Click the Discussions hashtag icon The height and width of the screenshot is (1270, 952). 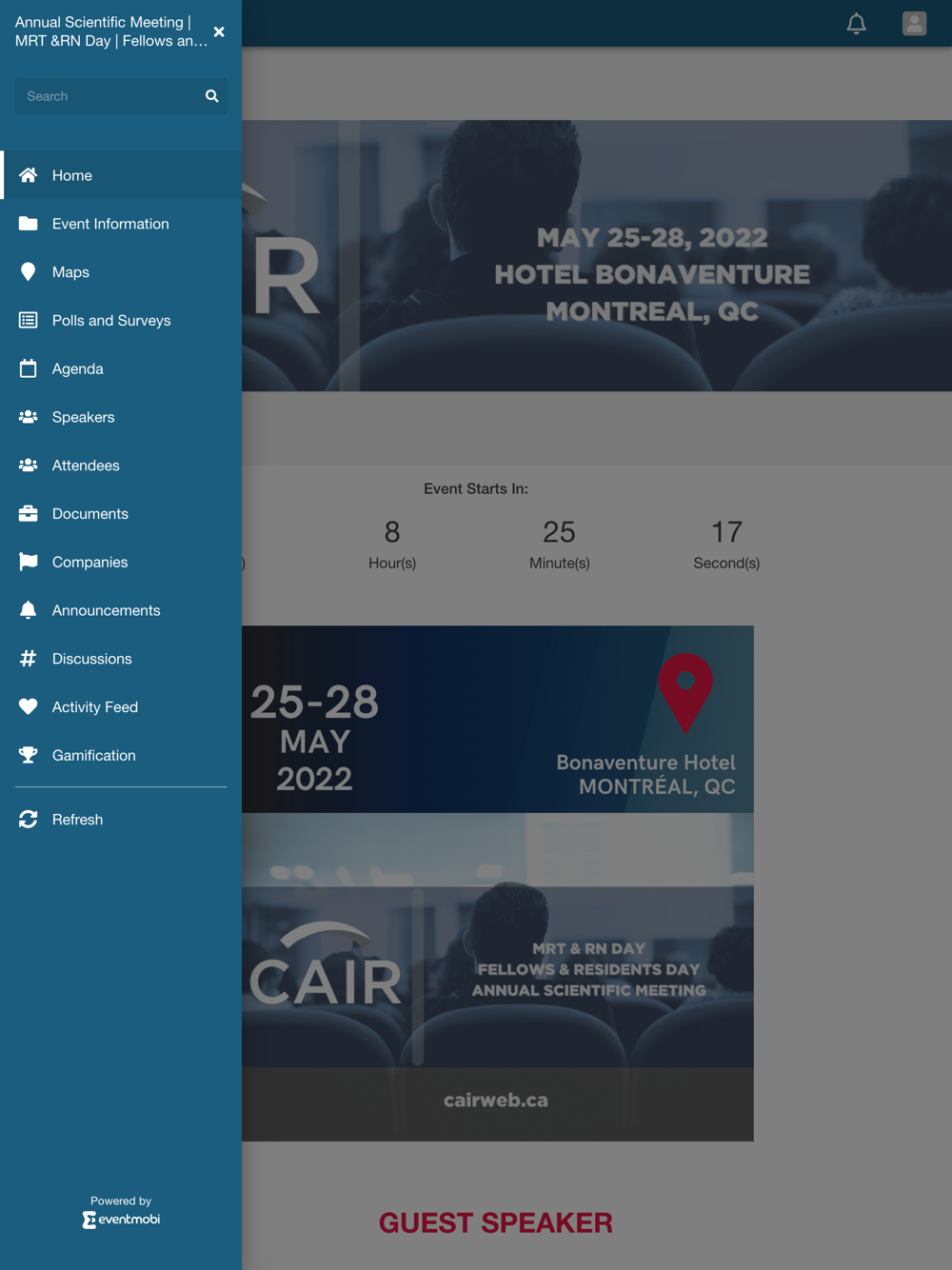click(x=29, y=659)
